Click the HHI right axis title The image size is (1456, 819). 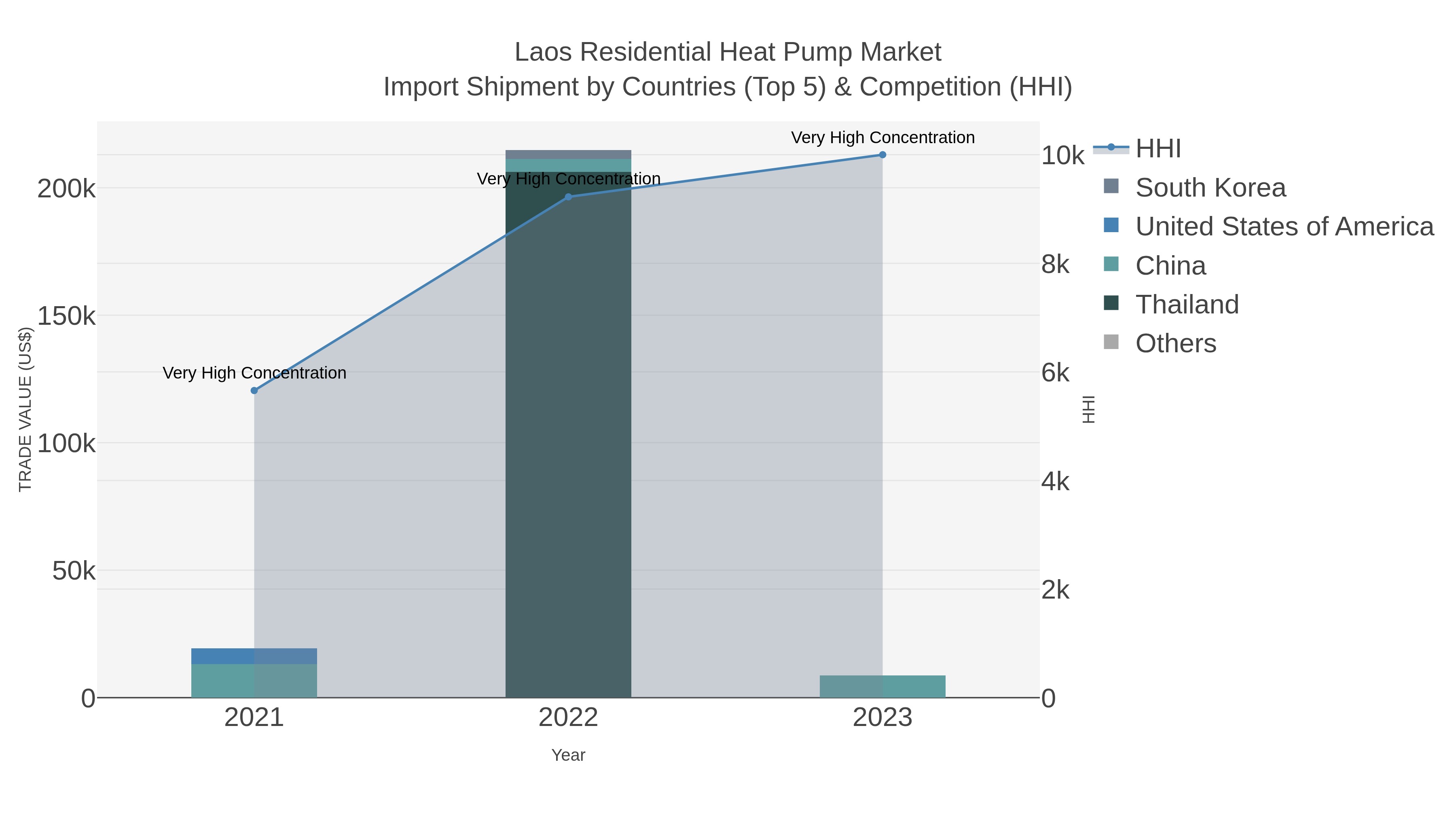point(1089,409)
